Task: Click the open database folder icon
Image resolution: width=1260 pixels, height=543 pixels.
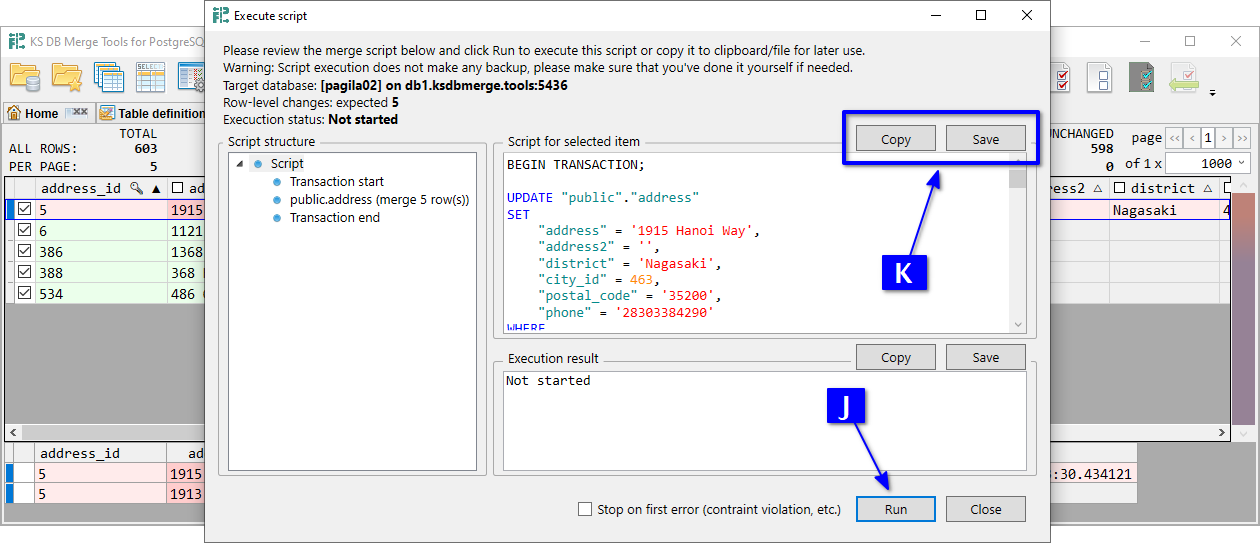Action: point(24,77)
